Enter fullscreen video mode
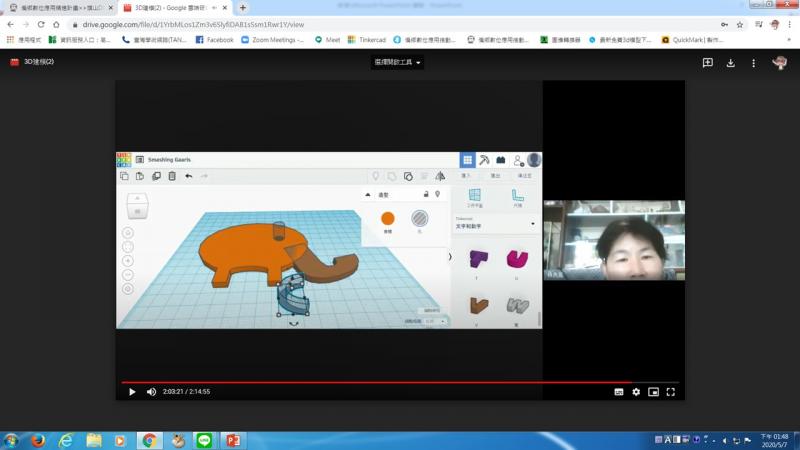Screen dimensions: 800x450 click(671, 392)
